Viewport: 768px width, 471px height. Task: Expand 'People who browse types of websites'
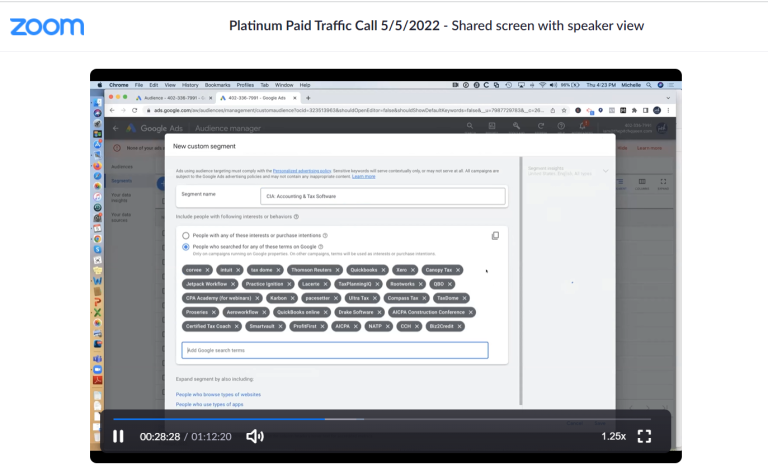tap(218, 395)
